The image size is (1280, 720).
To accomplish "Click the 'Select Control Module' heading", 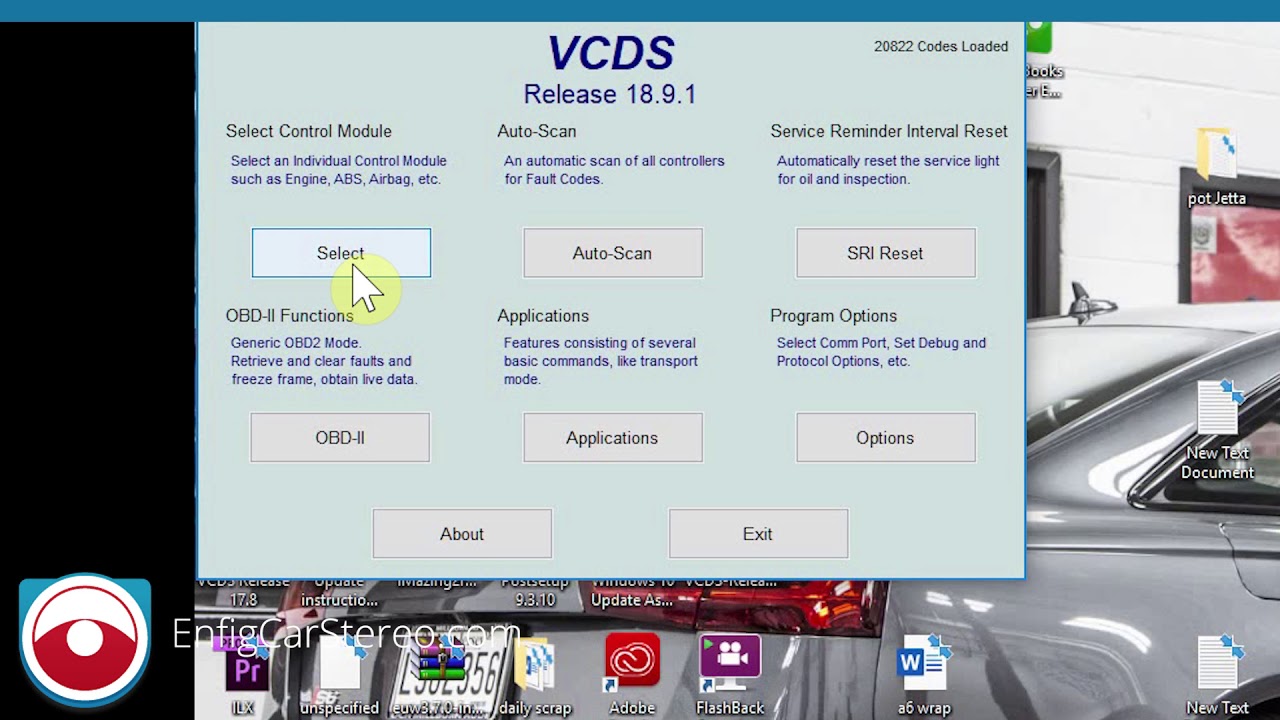I will pyautogui.click(x=309, y=131).
